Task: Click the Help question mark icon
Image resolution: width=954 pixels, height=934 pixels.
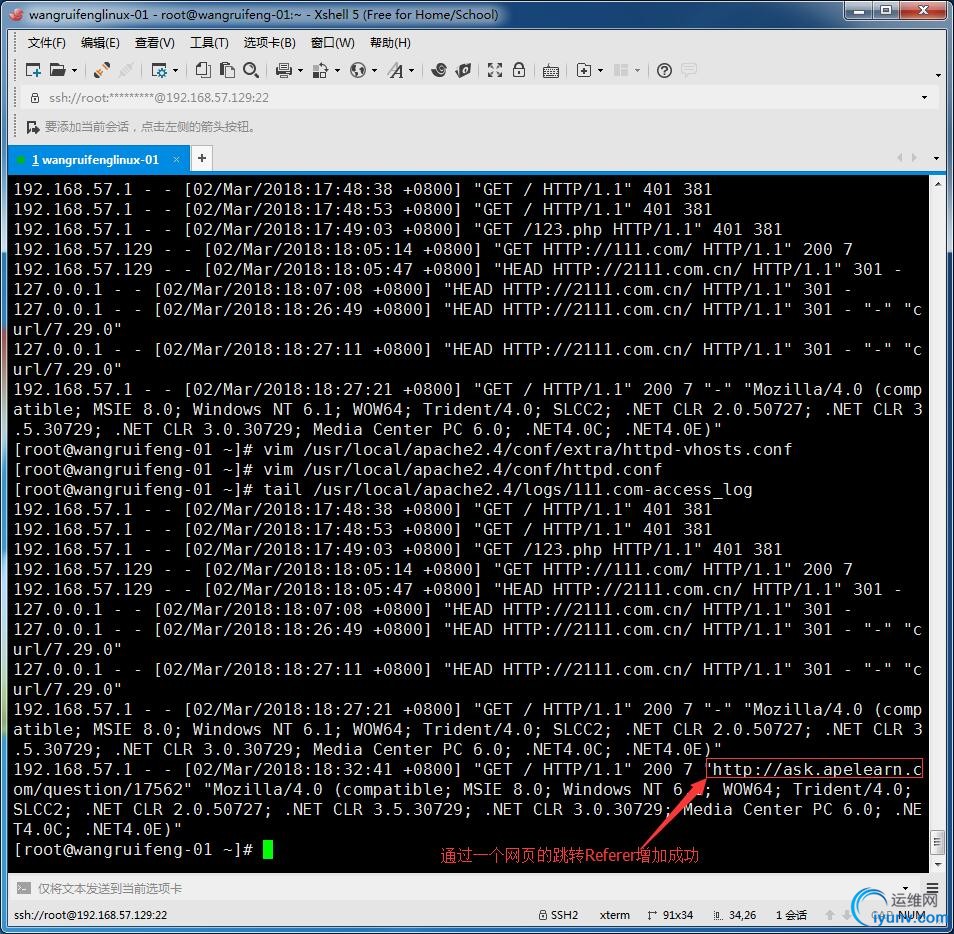Action: (x=664, y=71)
